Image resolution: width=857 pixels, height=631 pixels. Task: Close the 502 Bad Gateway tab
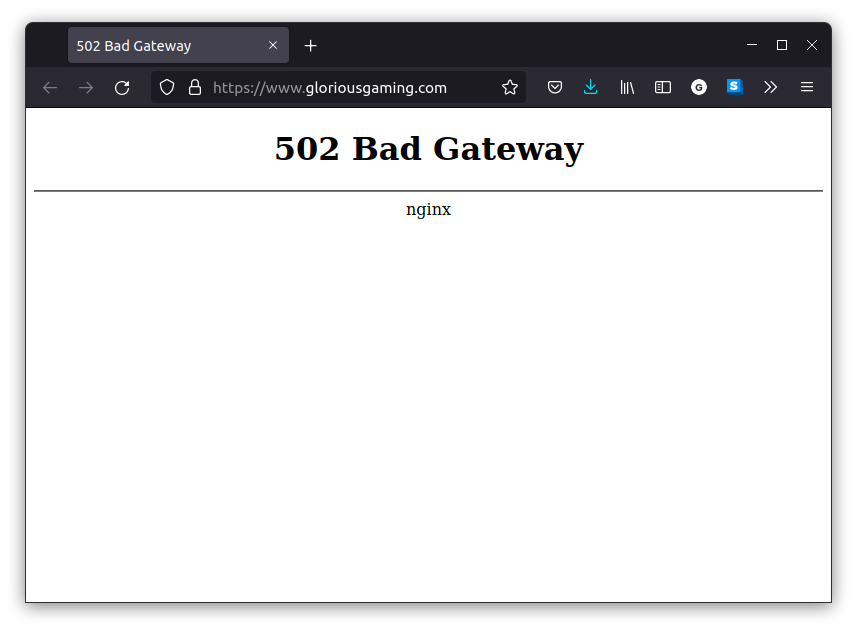click(273, 46)
